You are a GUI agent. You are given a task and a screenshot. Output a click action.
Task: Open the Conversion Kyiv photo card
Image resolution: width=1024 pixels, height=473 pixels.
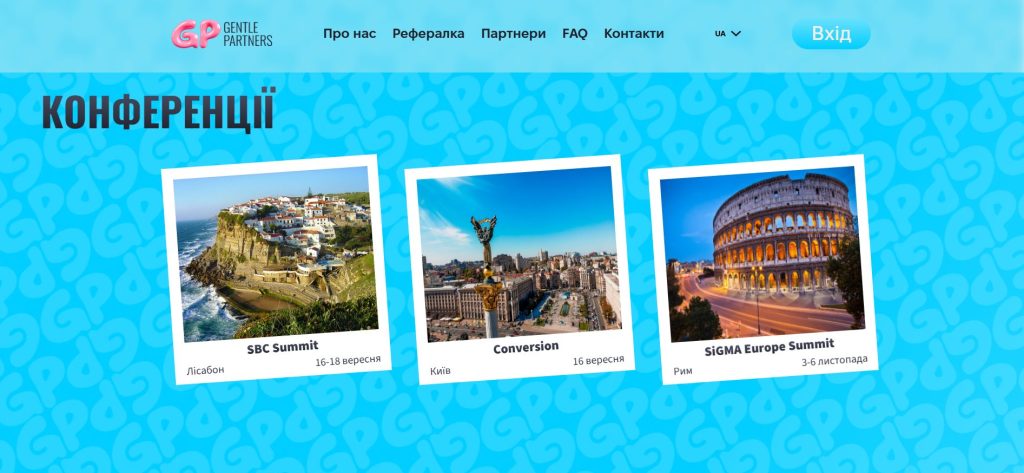click(519, 253)
